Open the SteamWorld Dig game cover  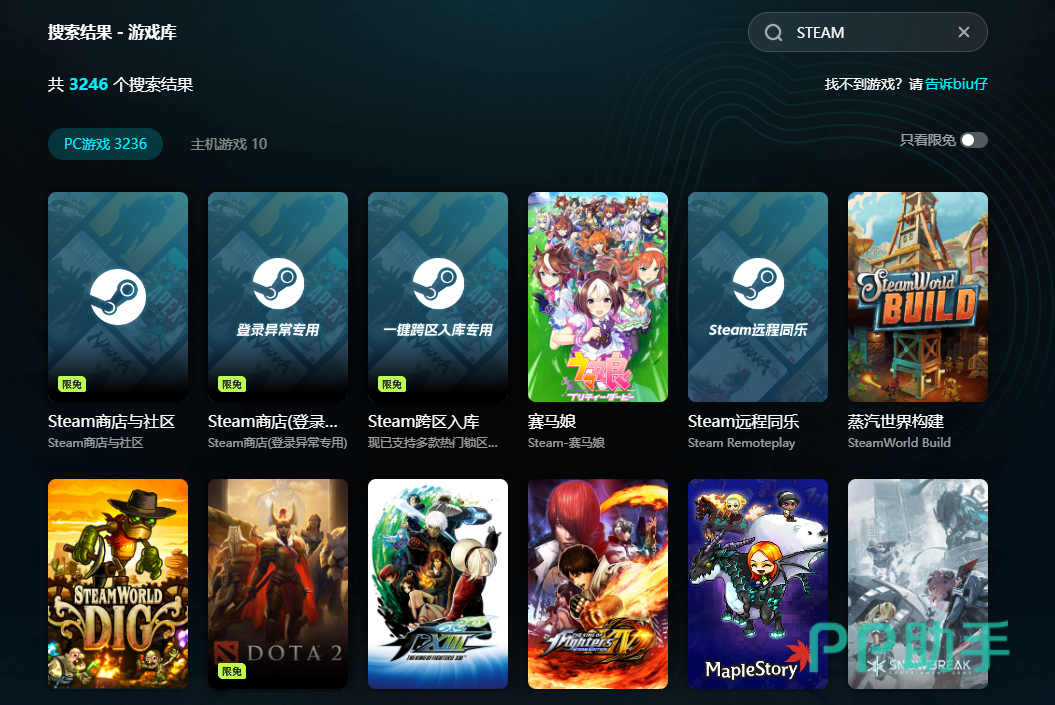point(117,584)
